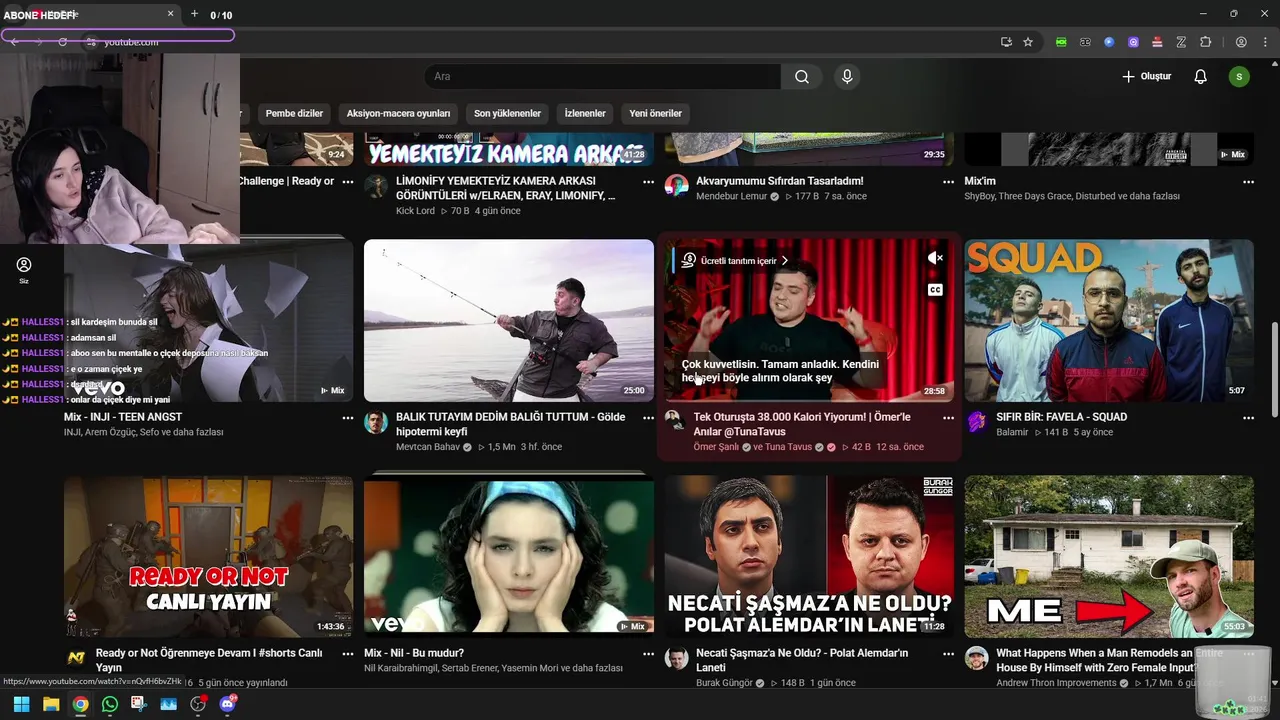The height and width of the screenshot is (720, 1280).
Task: Bookmark this page with the star icon
Action: (1028, 42)
